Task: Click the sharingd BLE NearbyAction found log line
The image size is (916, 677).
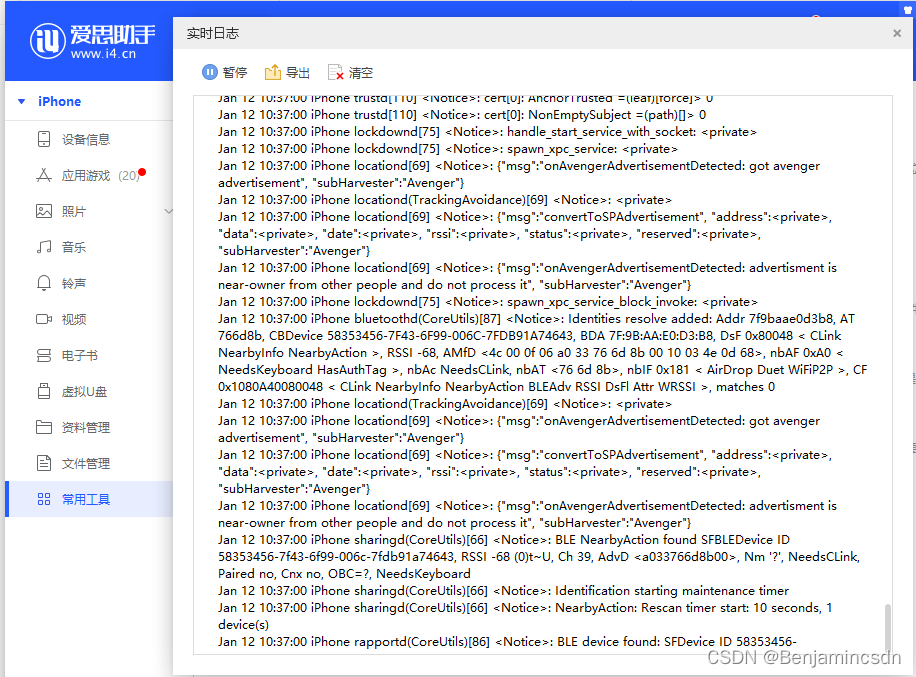Action: point(539,557)
